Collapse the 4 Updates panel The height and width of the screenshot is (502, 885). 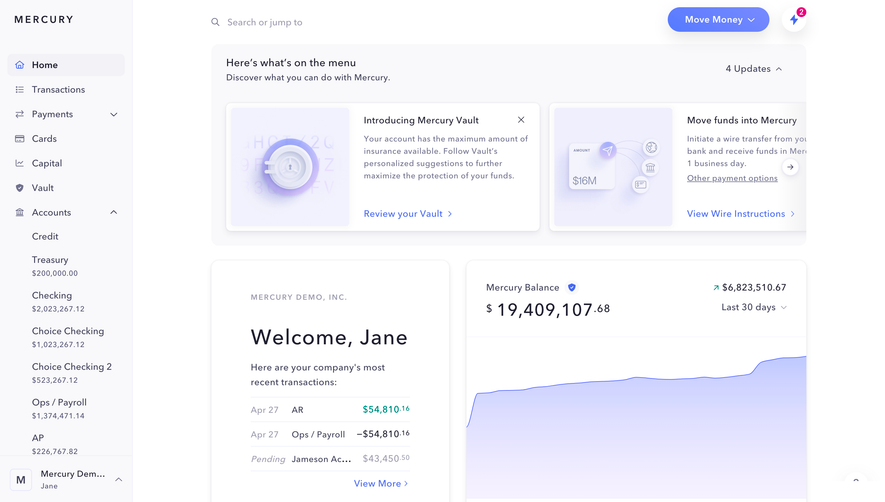(x=754, y=69)
